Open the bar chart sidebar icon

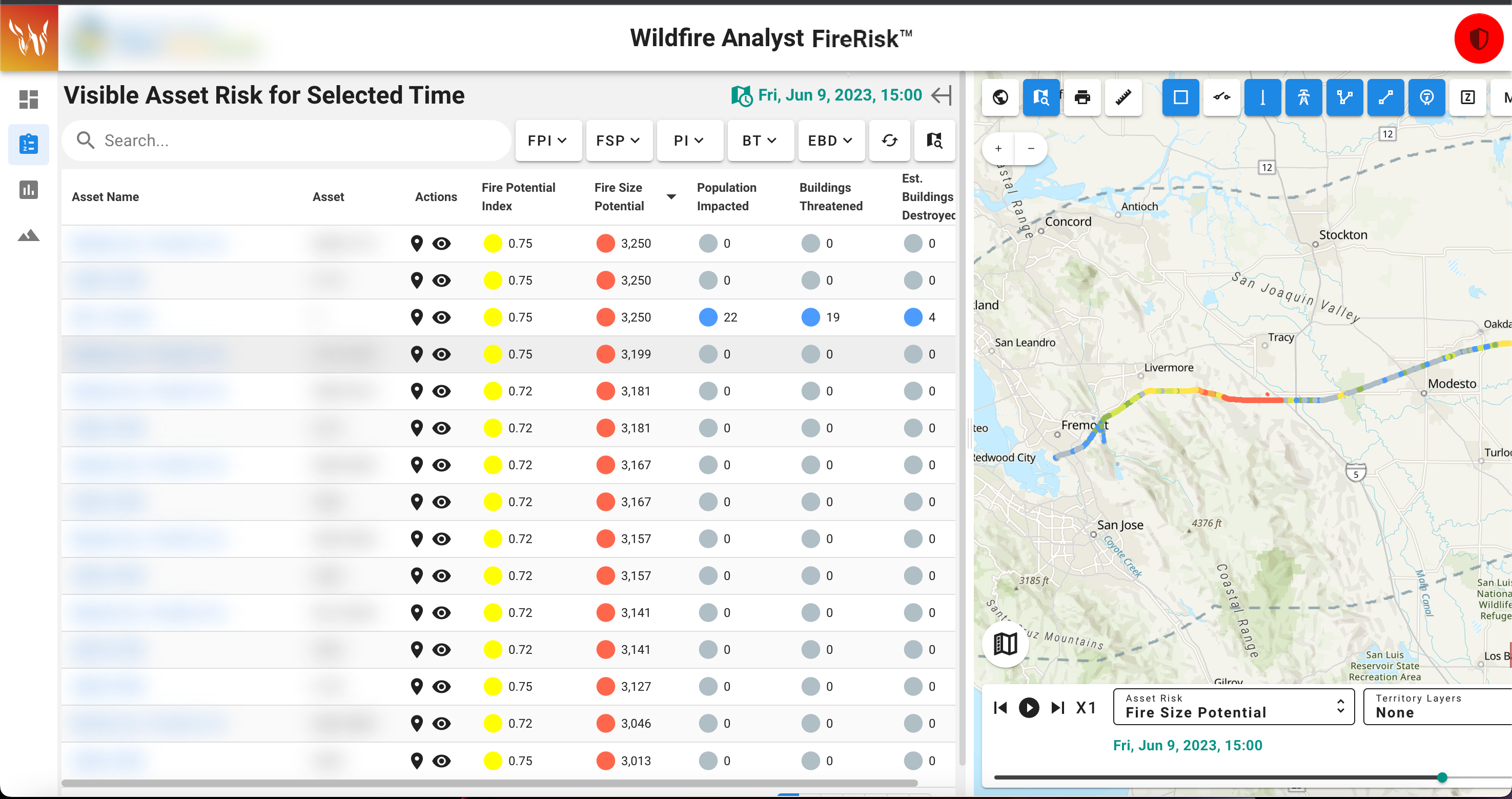(x=28, y=190)
